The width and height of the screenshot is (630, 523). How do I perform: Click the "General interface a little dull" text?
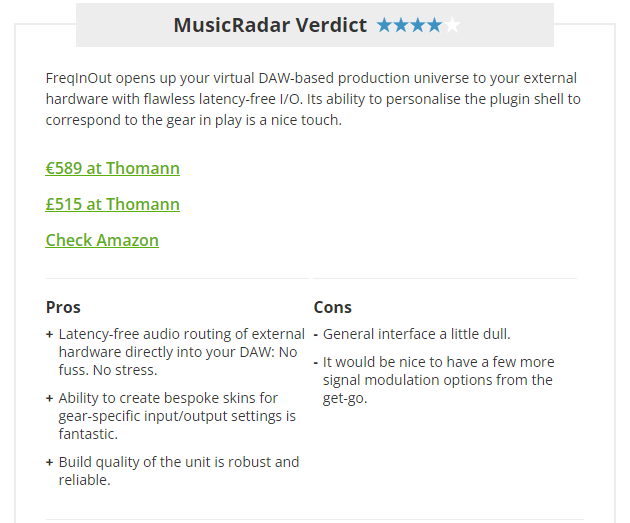click(416, 334)
